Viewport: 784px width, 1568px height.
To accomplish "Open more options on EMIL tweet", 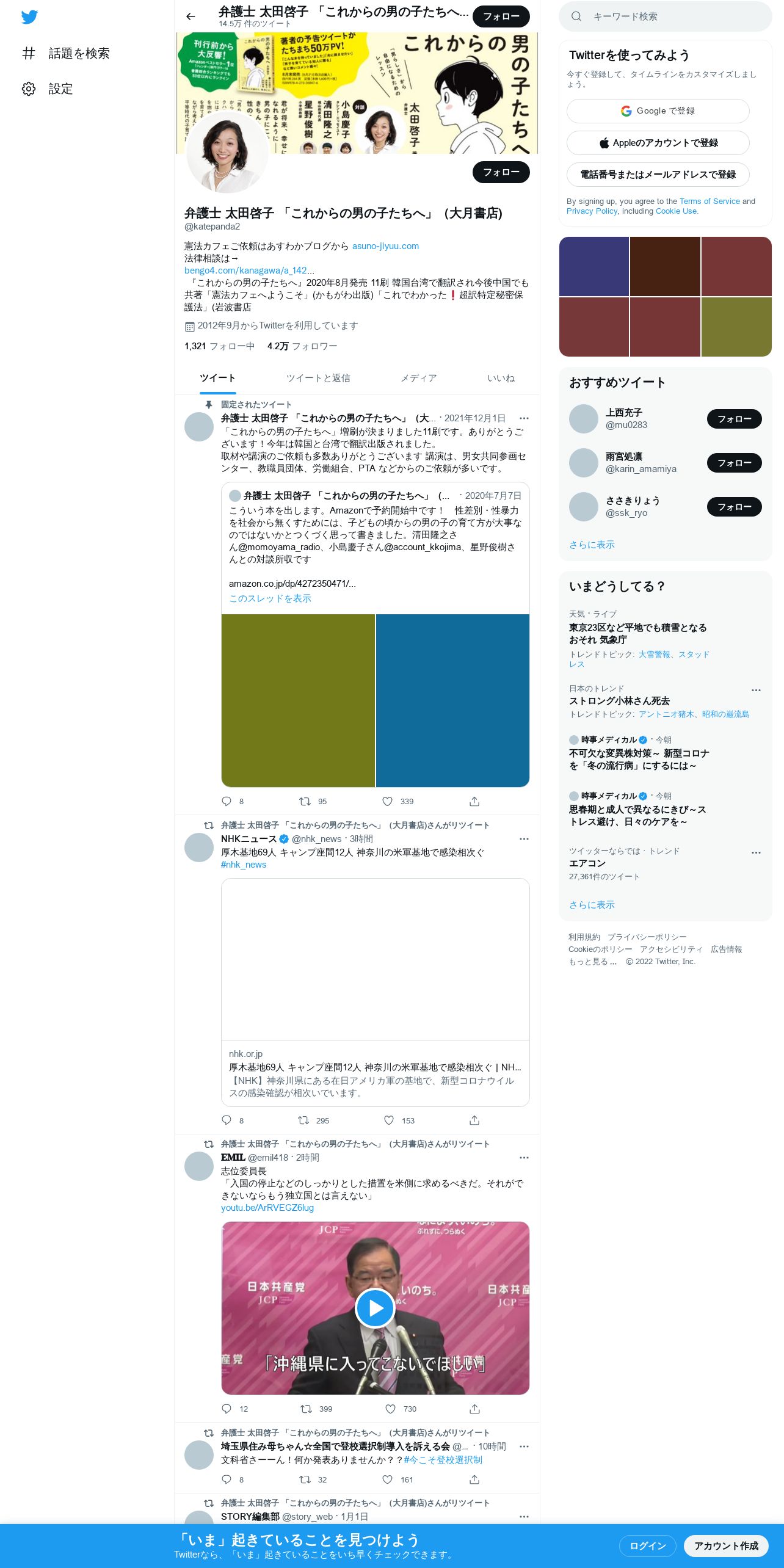I will [x=524, y=1158].
